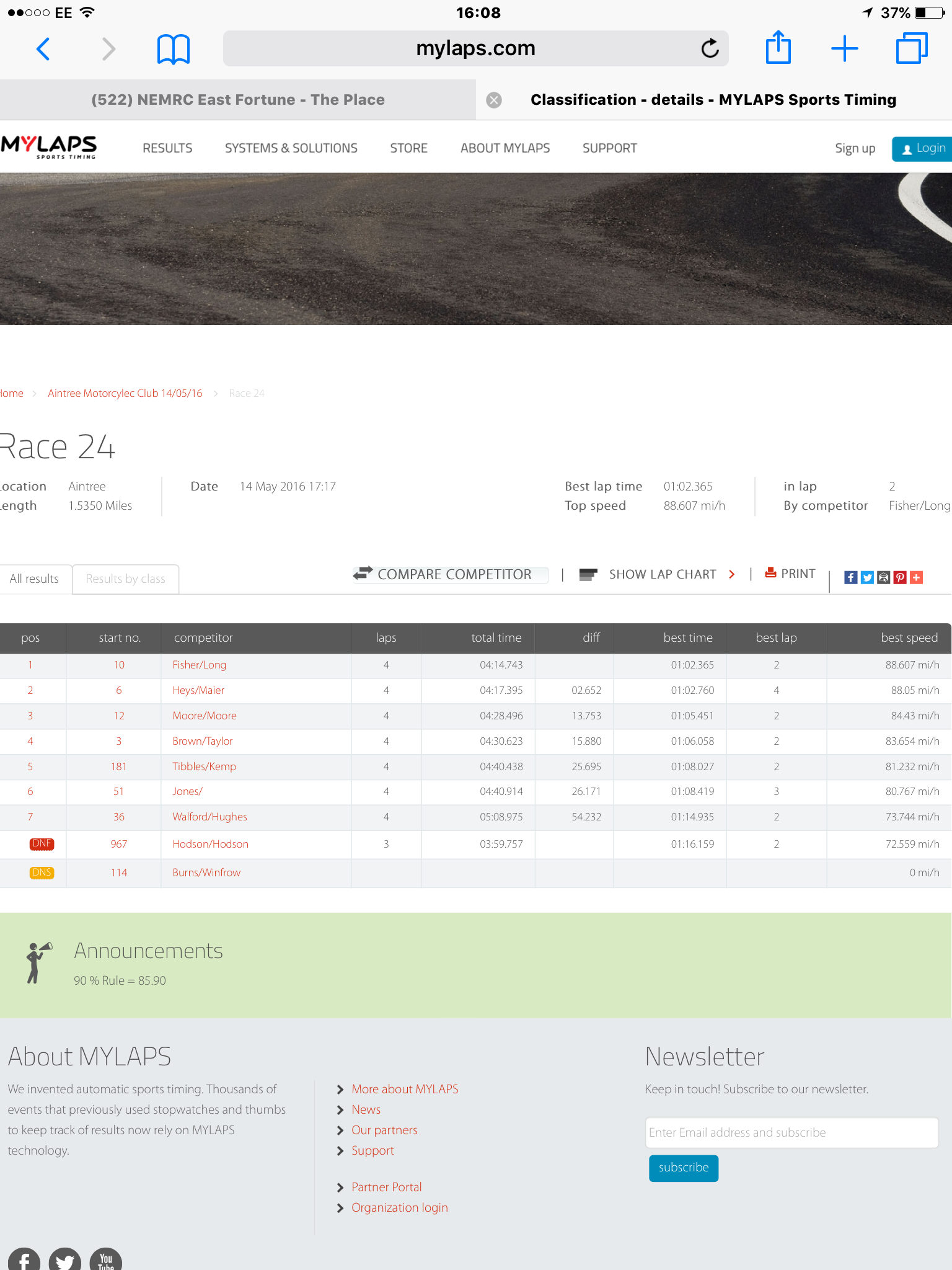
Task: Open competitor Heys/Maier
Action: (x=198, y=690)
